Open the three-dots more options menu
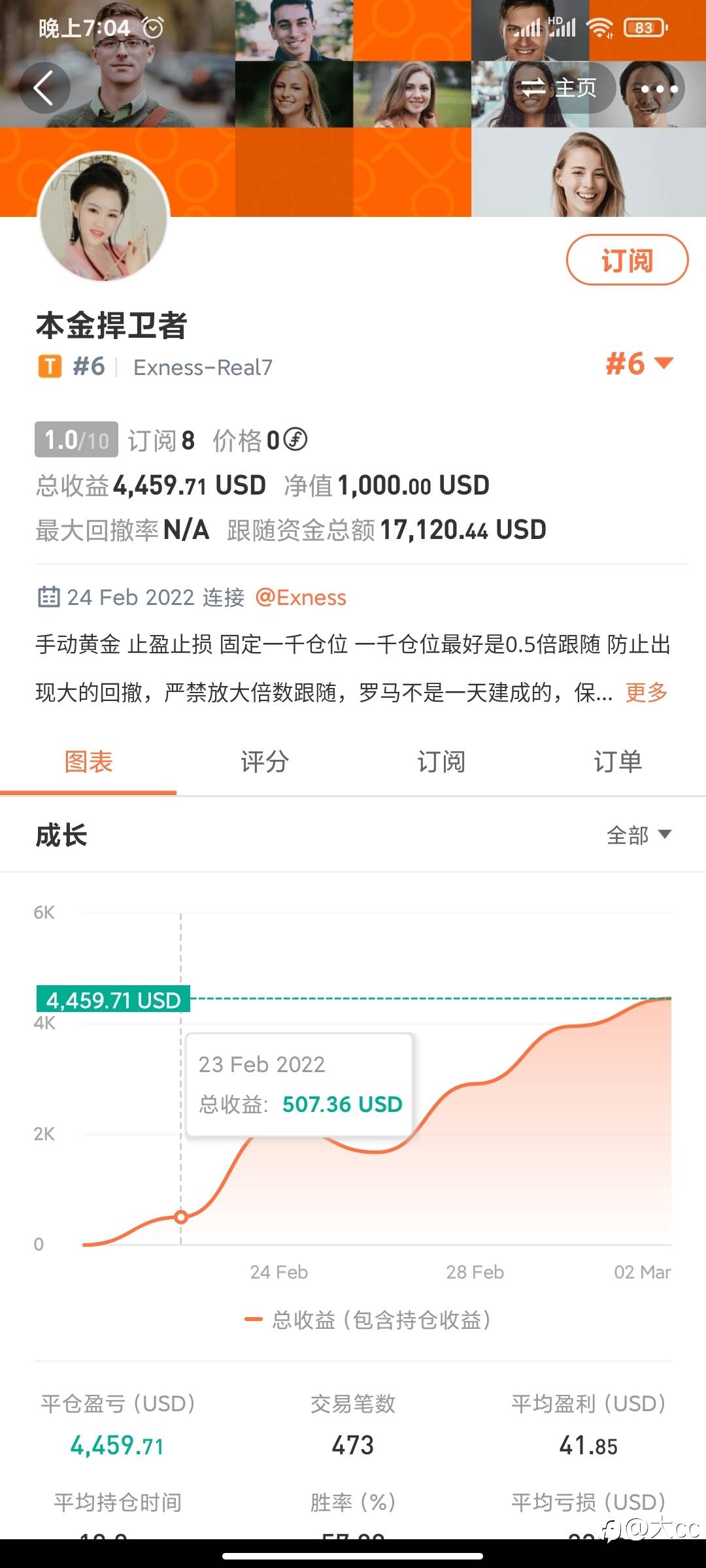 658,88
